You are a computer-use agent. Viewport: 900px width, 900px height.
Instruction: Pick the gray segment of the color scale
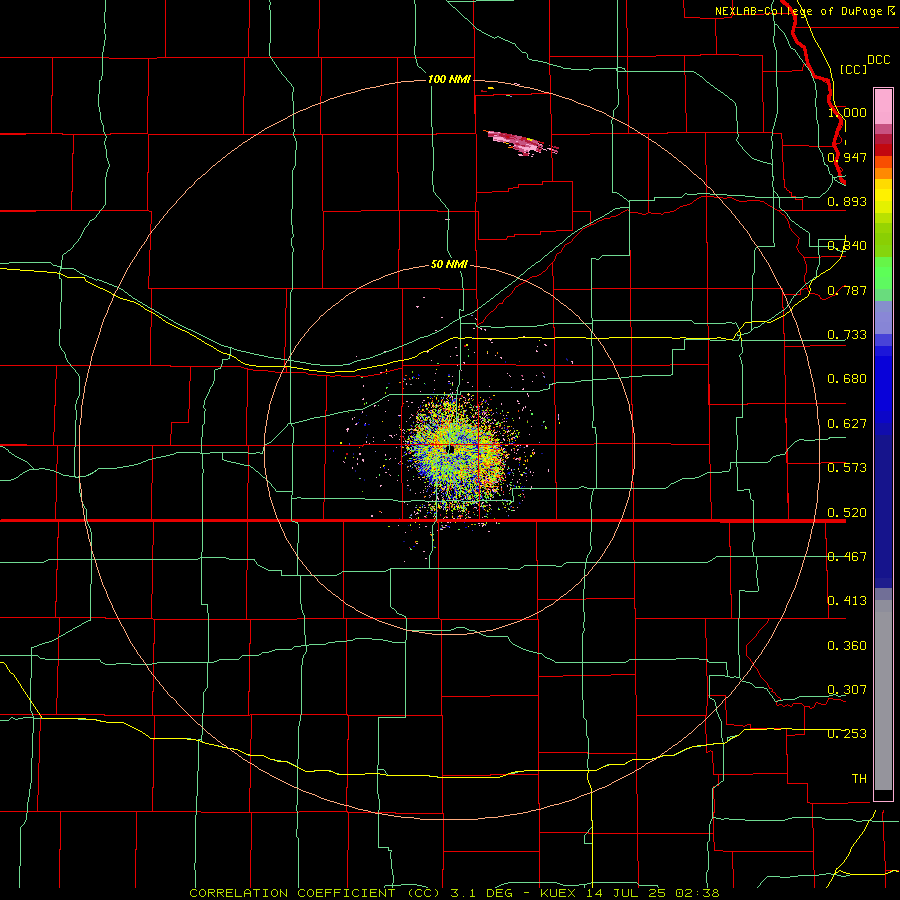[883, 695]
